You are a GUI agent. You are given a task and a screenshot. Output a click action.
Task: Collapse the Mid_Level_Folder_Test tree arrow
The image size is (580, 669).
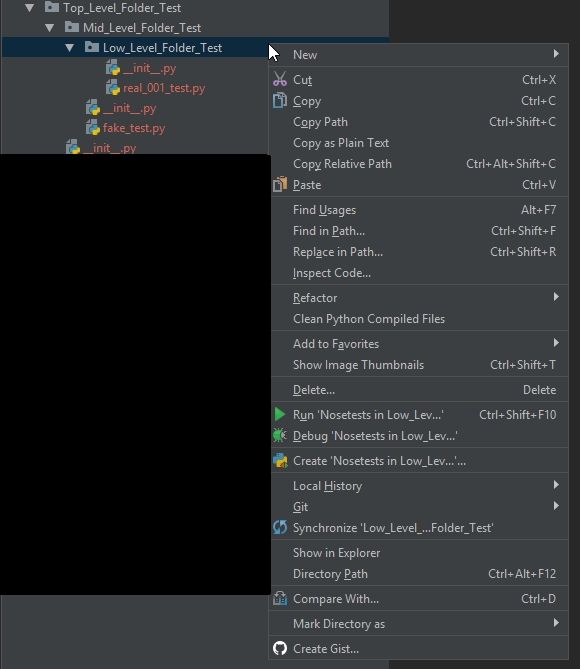50,28
